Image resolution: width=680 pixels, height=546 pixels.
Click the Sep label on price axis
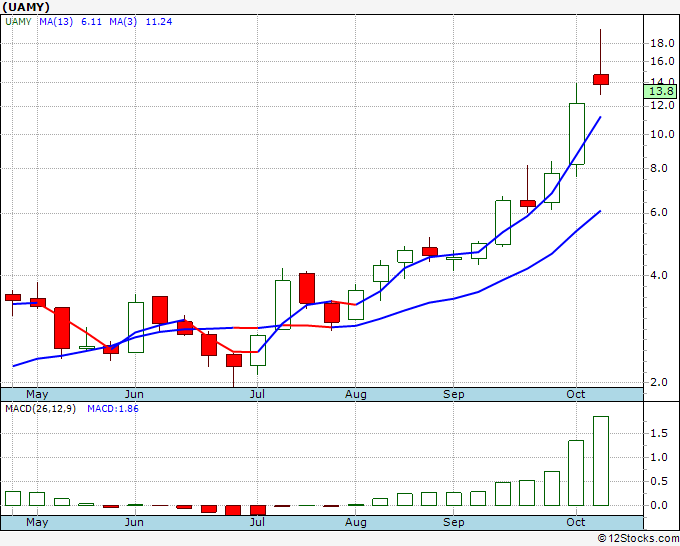pyautogui.click(x=454, y=394)
